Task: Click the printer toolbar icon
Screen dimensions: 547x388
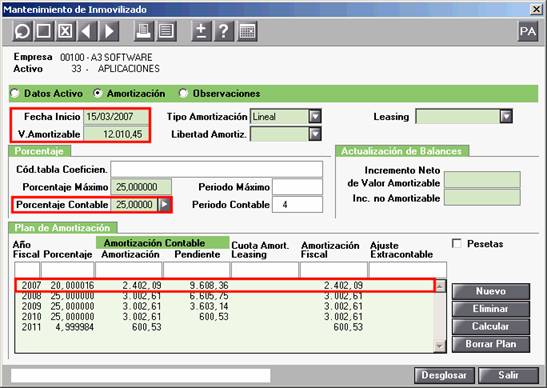Action: tap(144, 31)
